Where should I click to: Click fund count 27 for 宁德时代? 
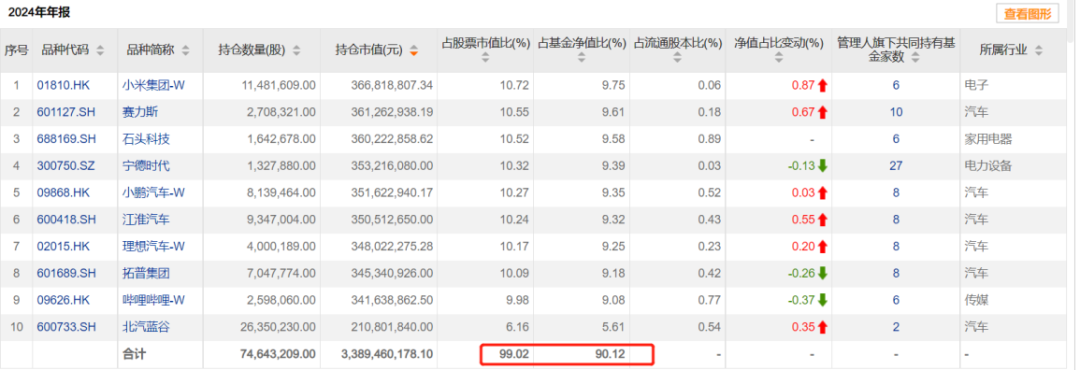(x=896, y=166)
